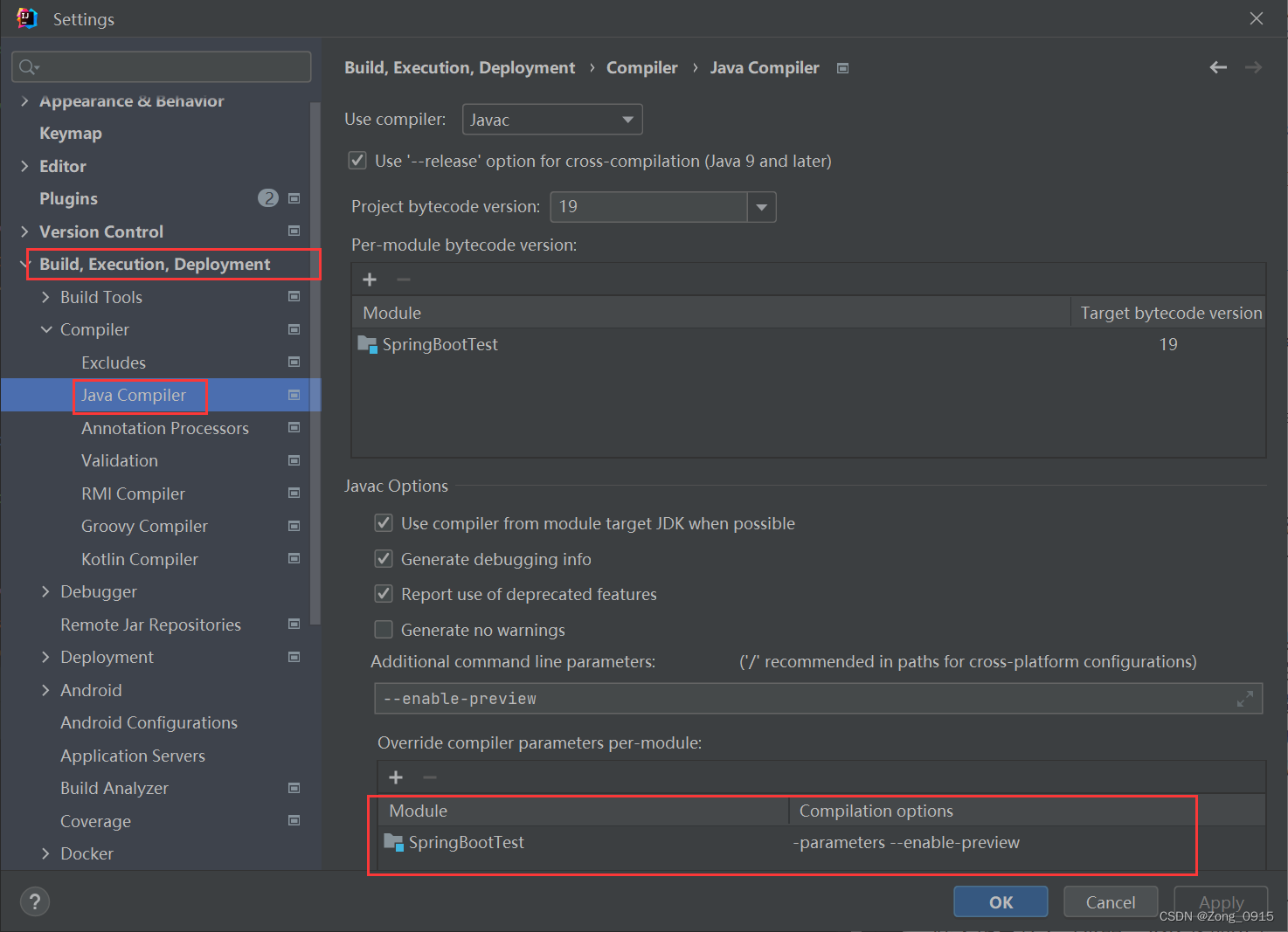
Task: Open the Use compiler Javac dropdown
Action: 552,120
